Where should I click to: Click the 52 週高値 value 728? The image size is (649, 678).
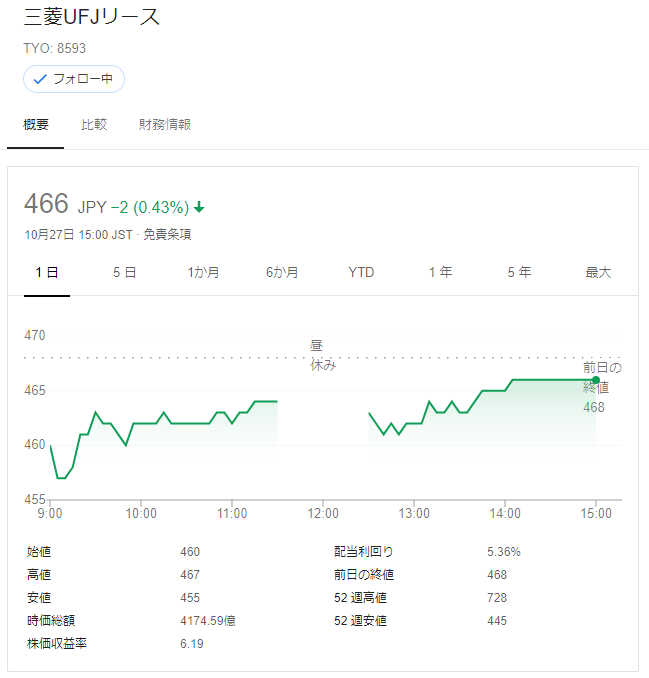point(497,598)
